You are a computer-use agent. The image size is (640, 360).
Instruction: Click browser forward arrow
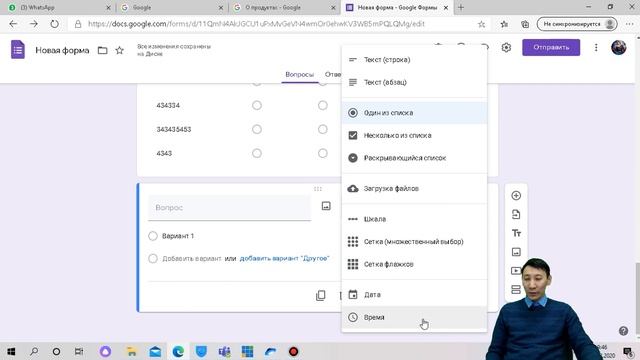[33, 24]
